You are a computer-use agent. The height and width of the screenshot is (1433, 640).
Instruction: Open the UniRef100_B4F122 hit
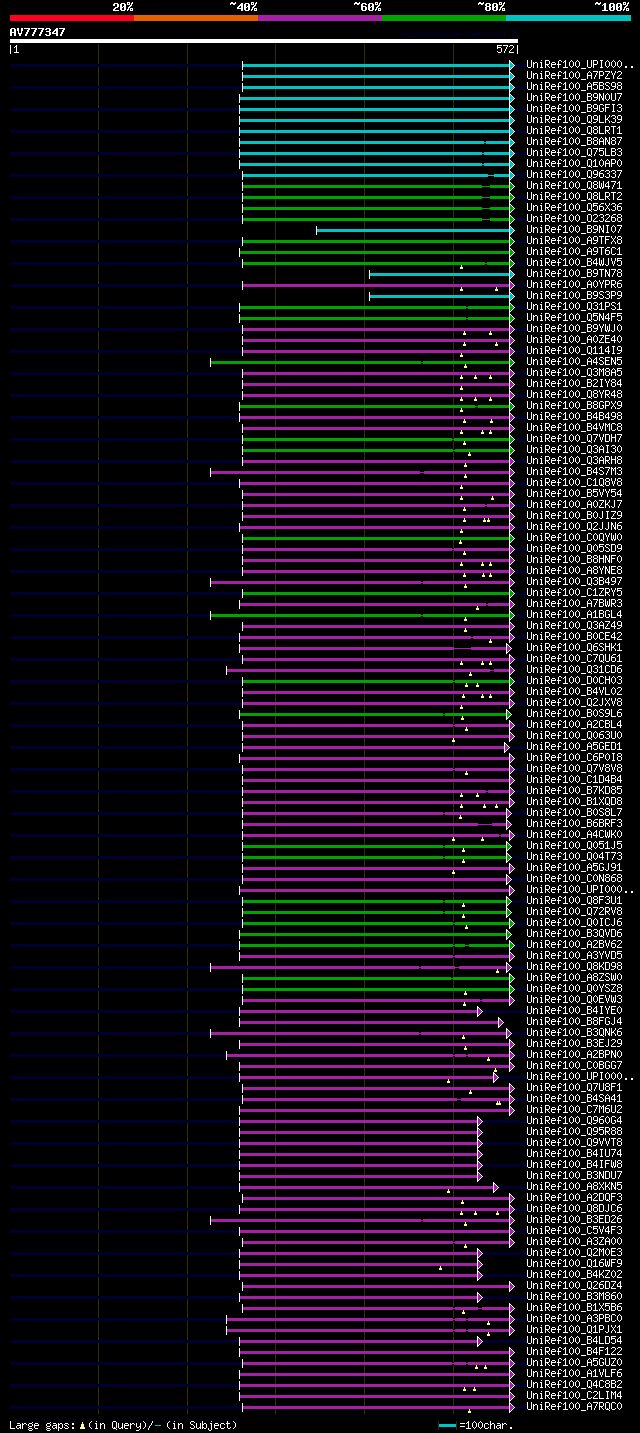pos(574,1352)
